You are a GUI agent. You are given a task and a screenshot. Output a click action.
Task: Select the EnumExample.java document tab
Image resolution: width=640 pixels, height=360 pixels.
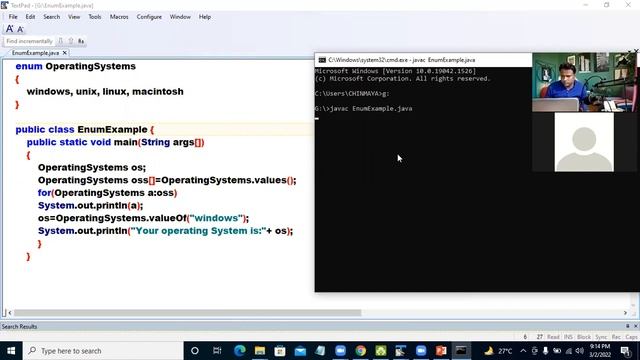tap(35, 53)
